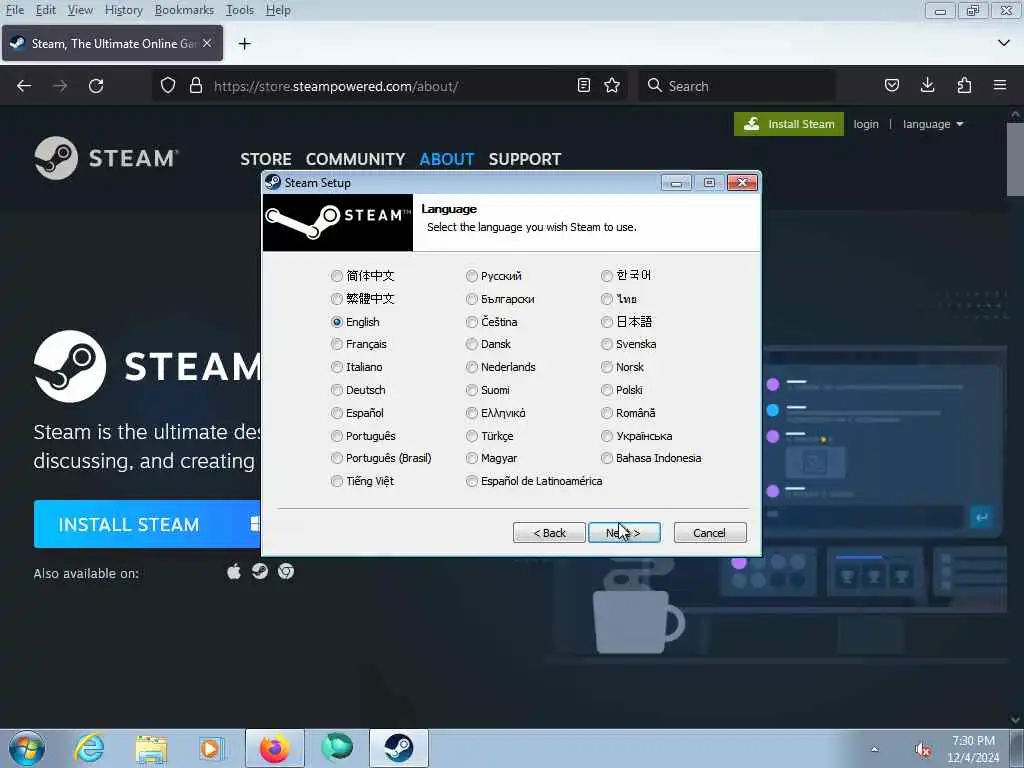Close the Steam browser tab
The width and height of the screenshot is (1024, 768).
[207, 43]
